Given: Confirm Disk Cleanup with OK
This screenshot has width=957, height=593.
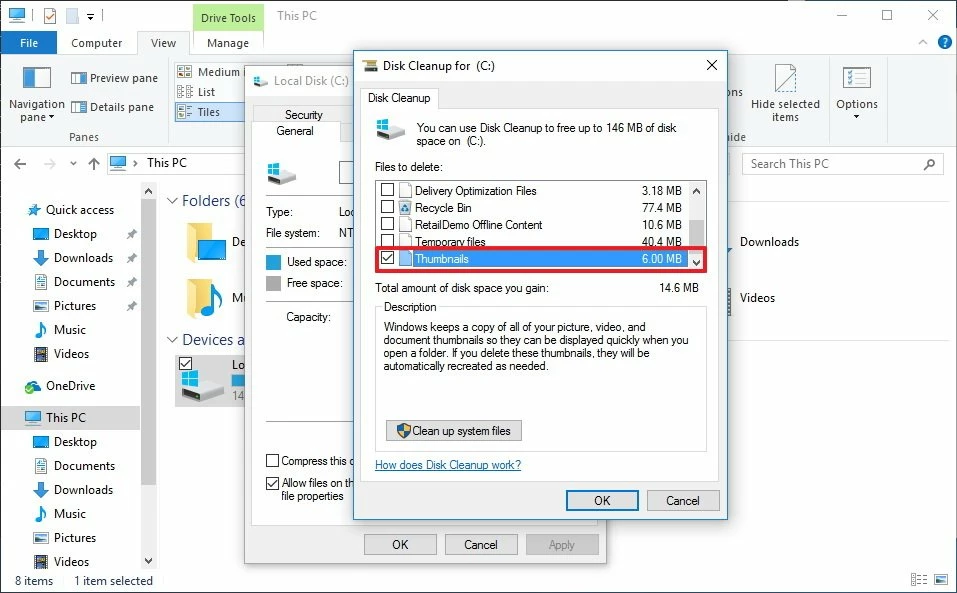Looking at the screenshot, I should pyautogui.click(x=602, y=501).
